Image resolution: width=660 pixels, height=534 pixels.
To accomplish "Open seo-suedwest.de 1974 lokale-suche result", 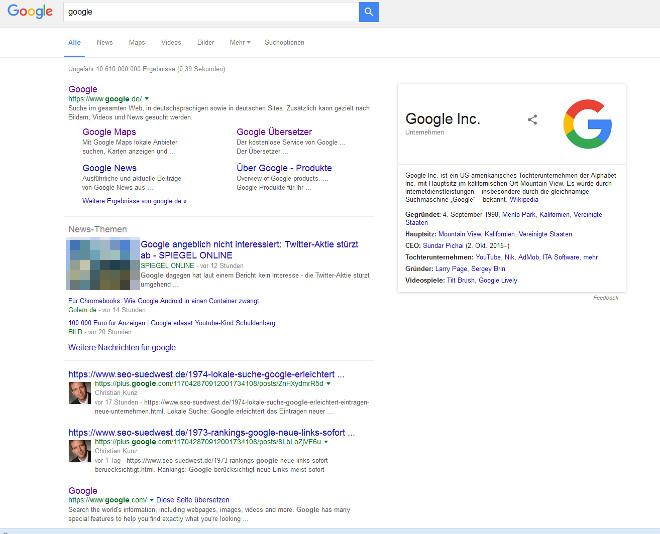I will (x=206, y=374).
